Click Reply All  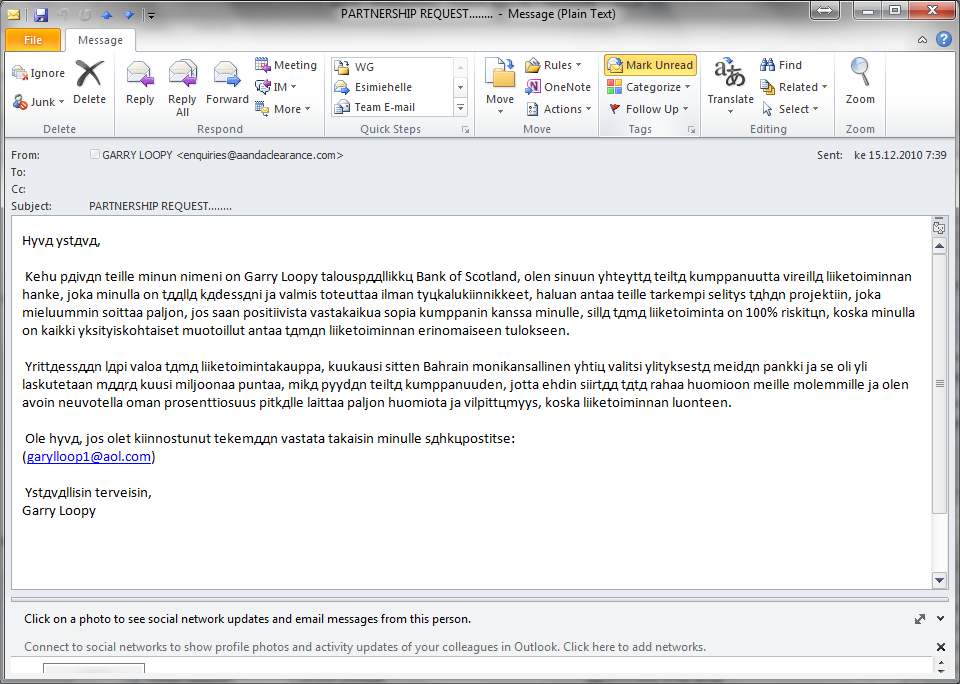182,88
